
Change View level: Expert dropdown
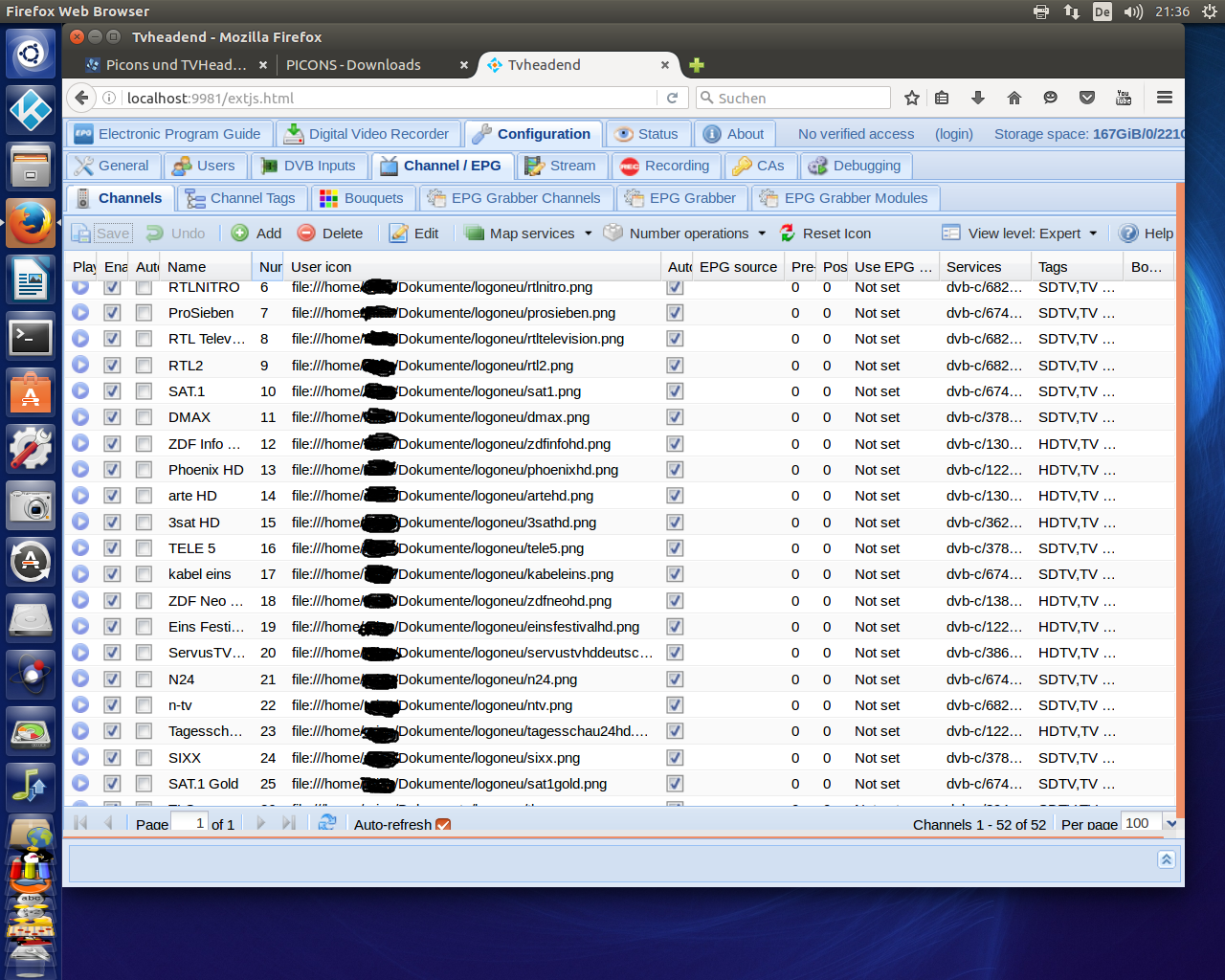(1020, 234)
